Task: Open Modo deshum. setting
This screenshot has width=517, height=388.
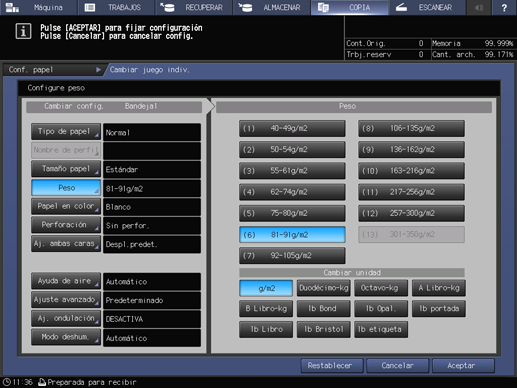Action: pyautogui.click(x=66, y=337)
